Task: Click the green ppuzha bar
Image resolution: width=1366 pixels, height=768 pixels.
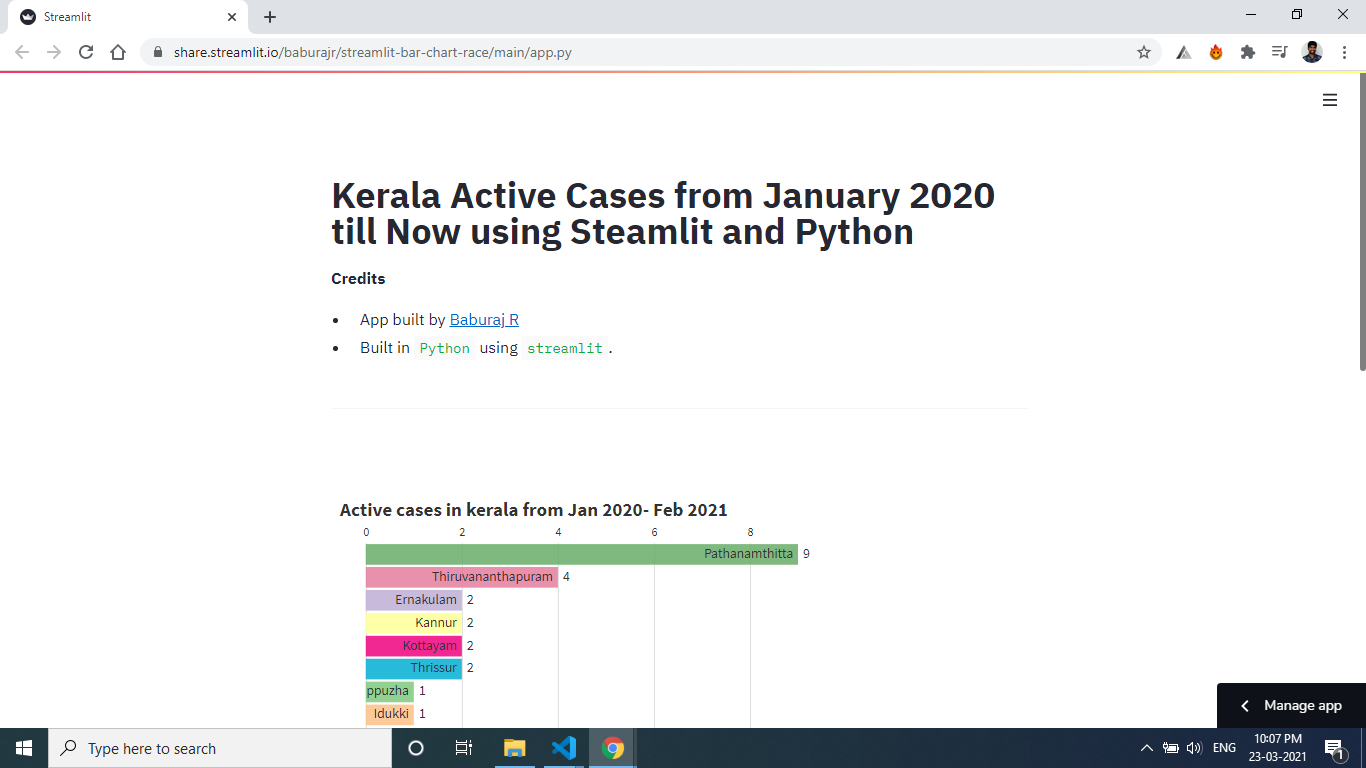Action: (390, 691)
